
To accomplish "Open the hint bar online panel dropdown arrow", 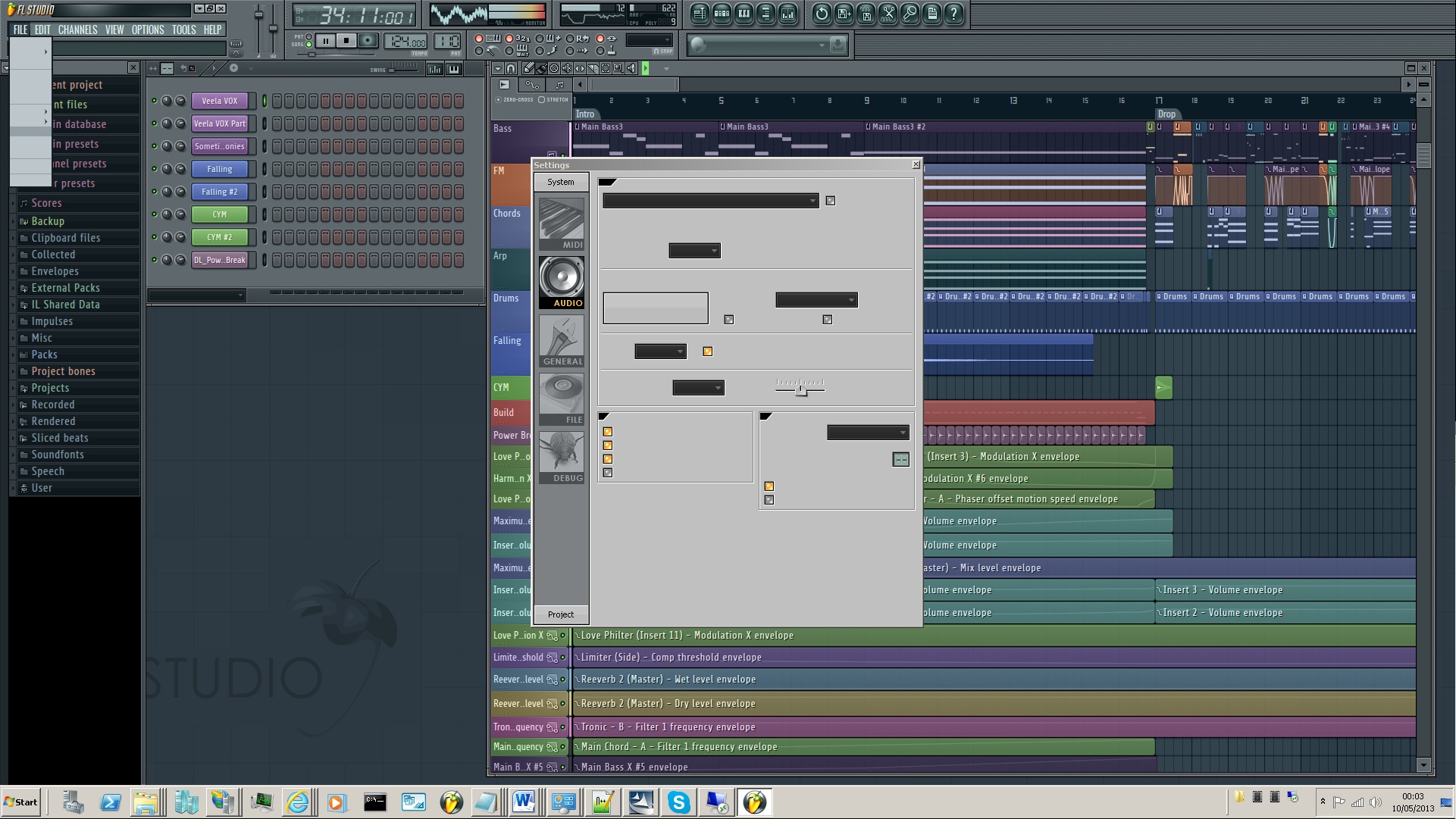I will click(822, 45).
